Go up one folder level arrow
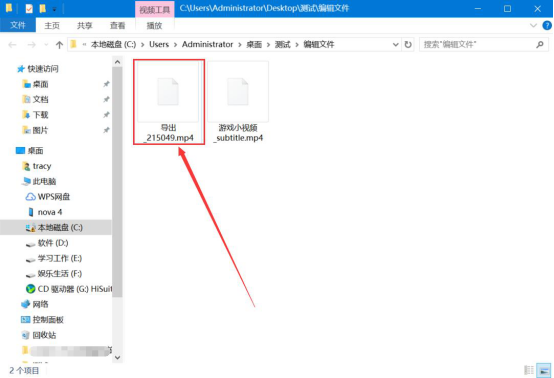This screenshot has width=554, height=378. coord(59,45)
